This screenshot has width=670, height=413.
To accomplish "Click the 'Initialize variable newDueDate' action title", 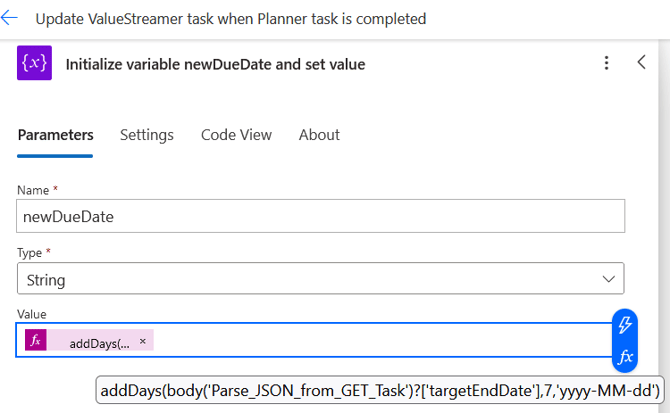I will click(215, 64).
